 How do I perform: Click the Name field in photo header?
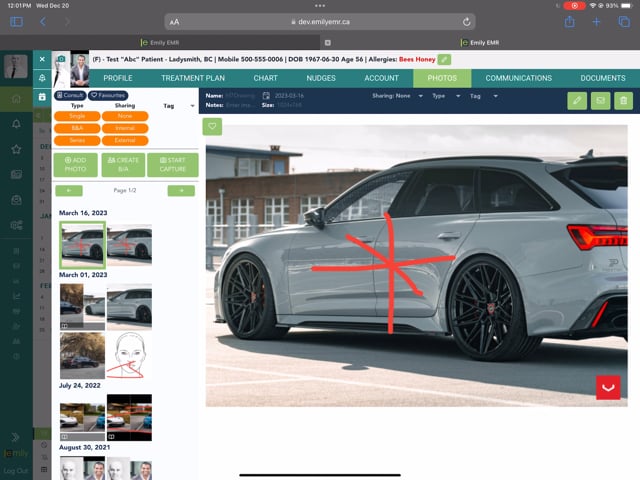click(241, 96)
